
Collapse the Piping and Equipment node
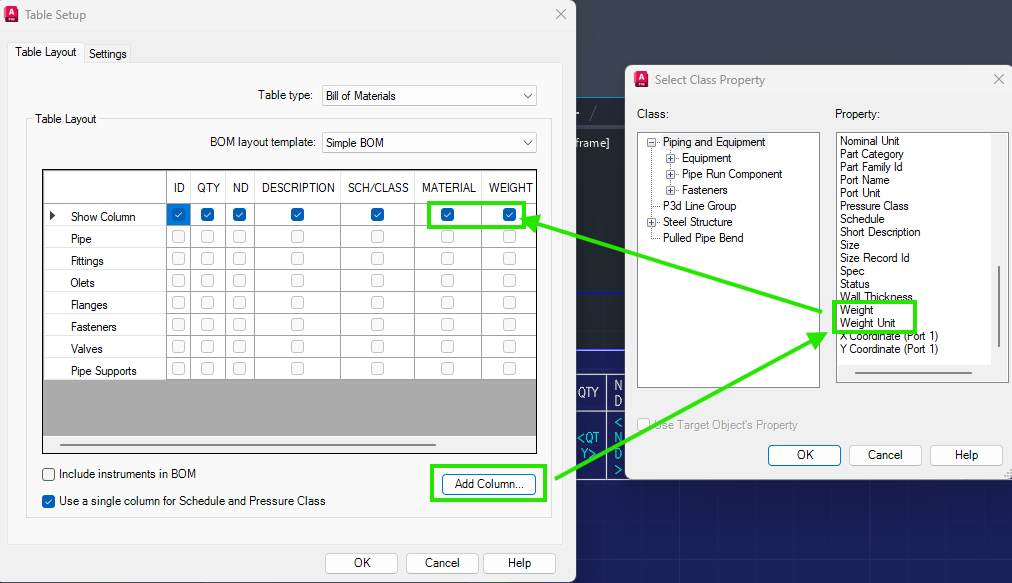click(651, 142)
